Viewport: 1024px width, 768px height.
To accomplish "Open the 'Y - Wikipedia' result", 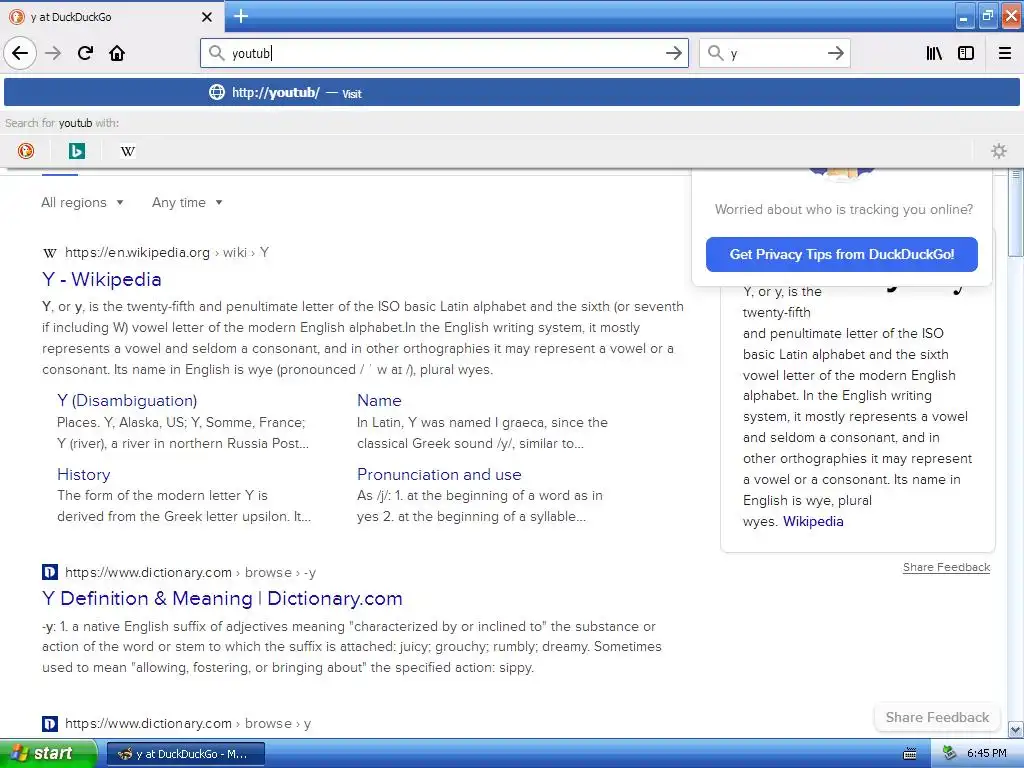I will [102, 280].
